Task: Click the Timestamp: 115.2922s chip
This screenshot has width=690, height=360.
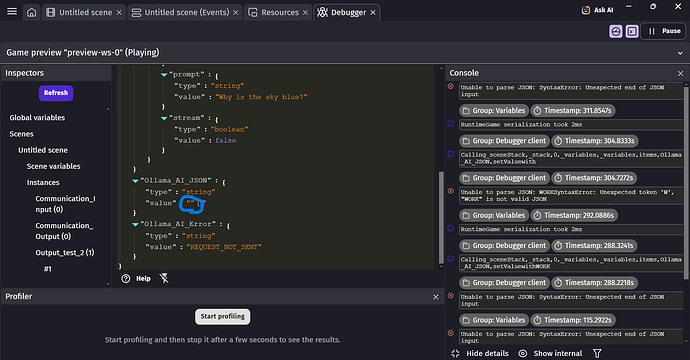Action: [x=573, y=320]
